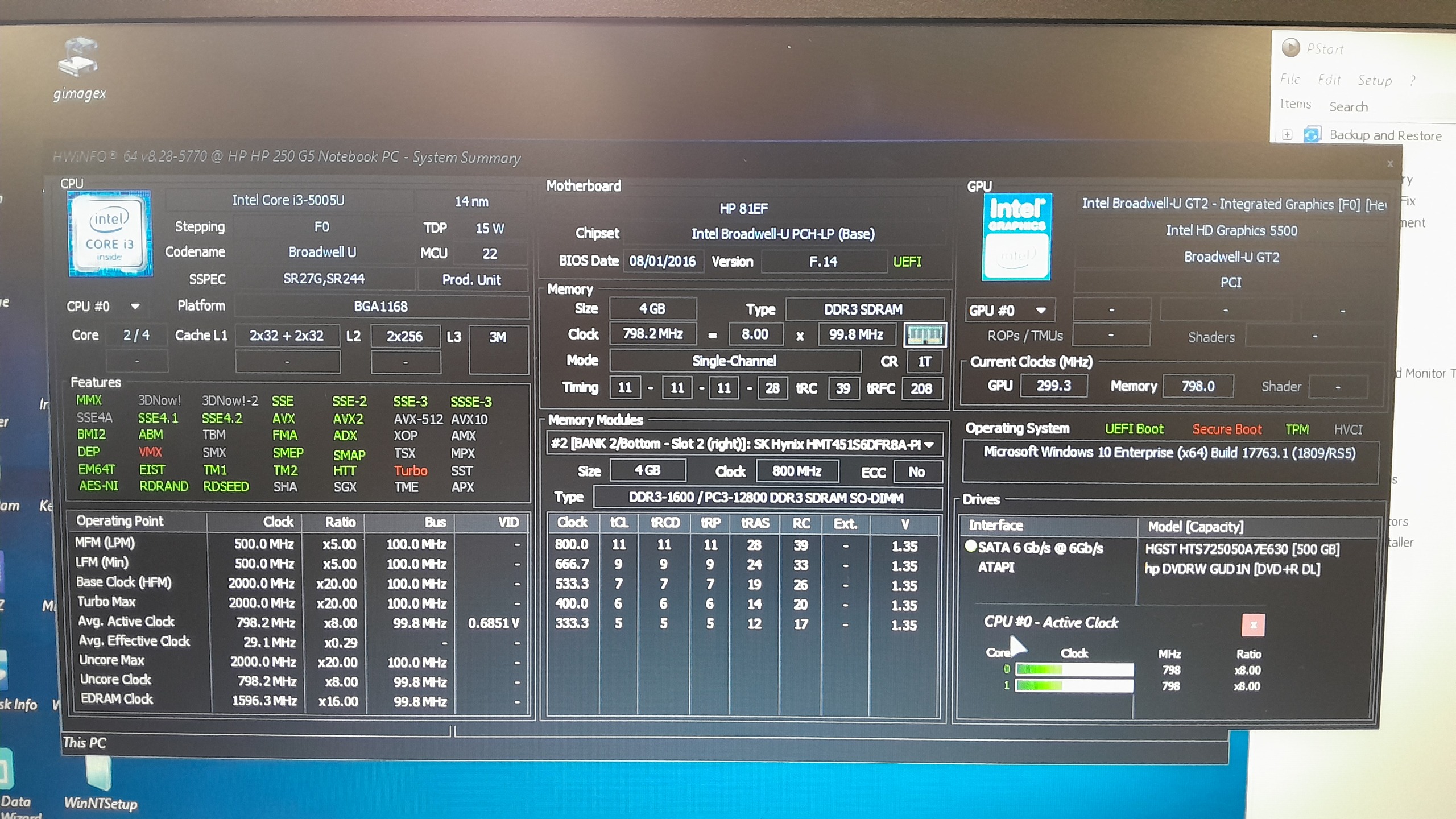Click the This PC status bar label
This screenshot has width=1456, height=819.
coord(84,743)
